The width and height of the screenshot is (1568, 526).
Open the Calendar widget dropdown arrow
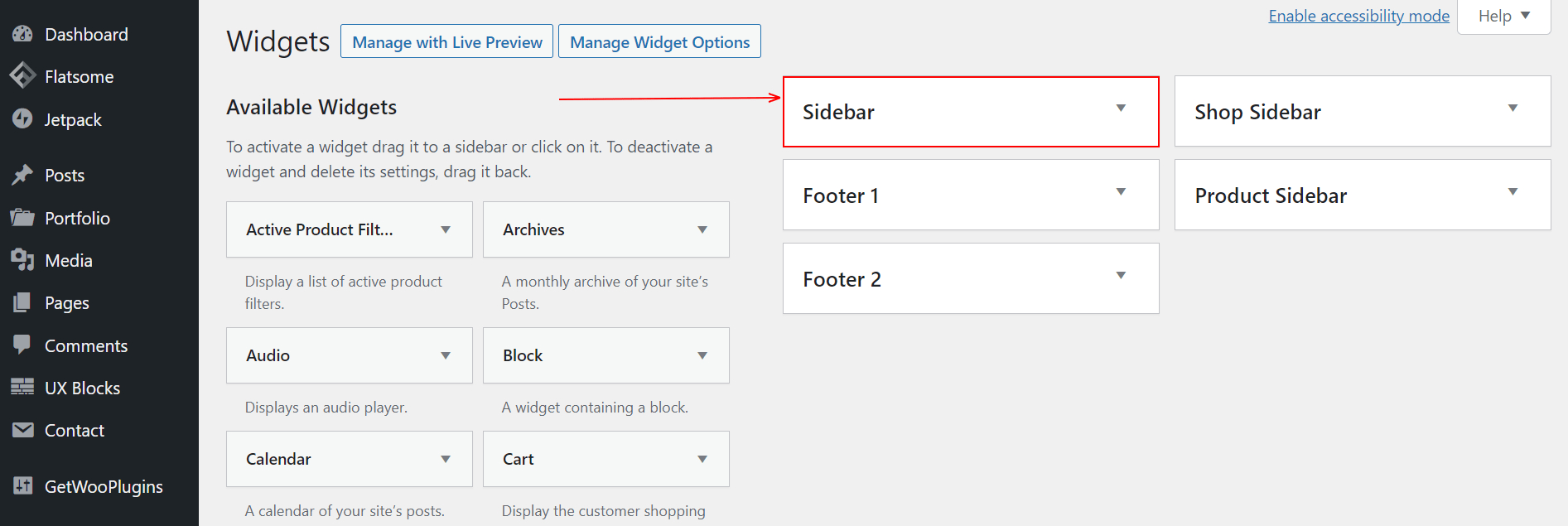tap(445, 459)
